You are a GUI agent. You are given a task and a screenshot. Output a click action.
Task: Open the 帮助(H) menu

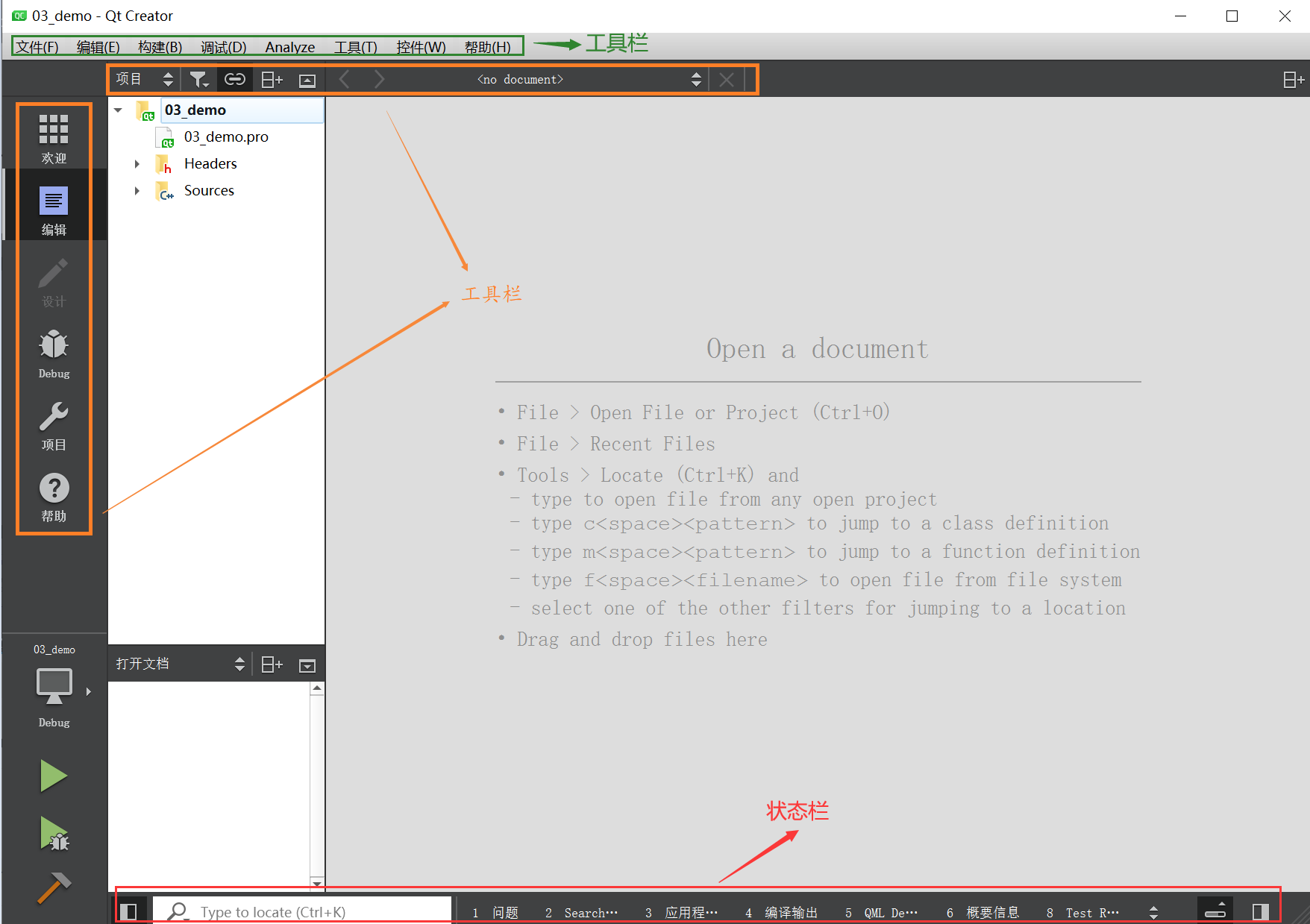(488, 47)
